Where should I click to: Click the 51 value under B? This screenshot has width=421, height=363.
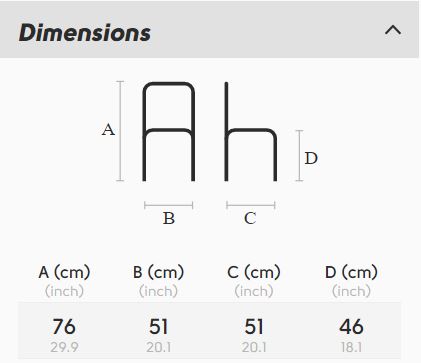(x=158, y=327)
